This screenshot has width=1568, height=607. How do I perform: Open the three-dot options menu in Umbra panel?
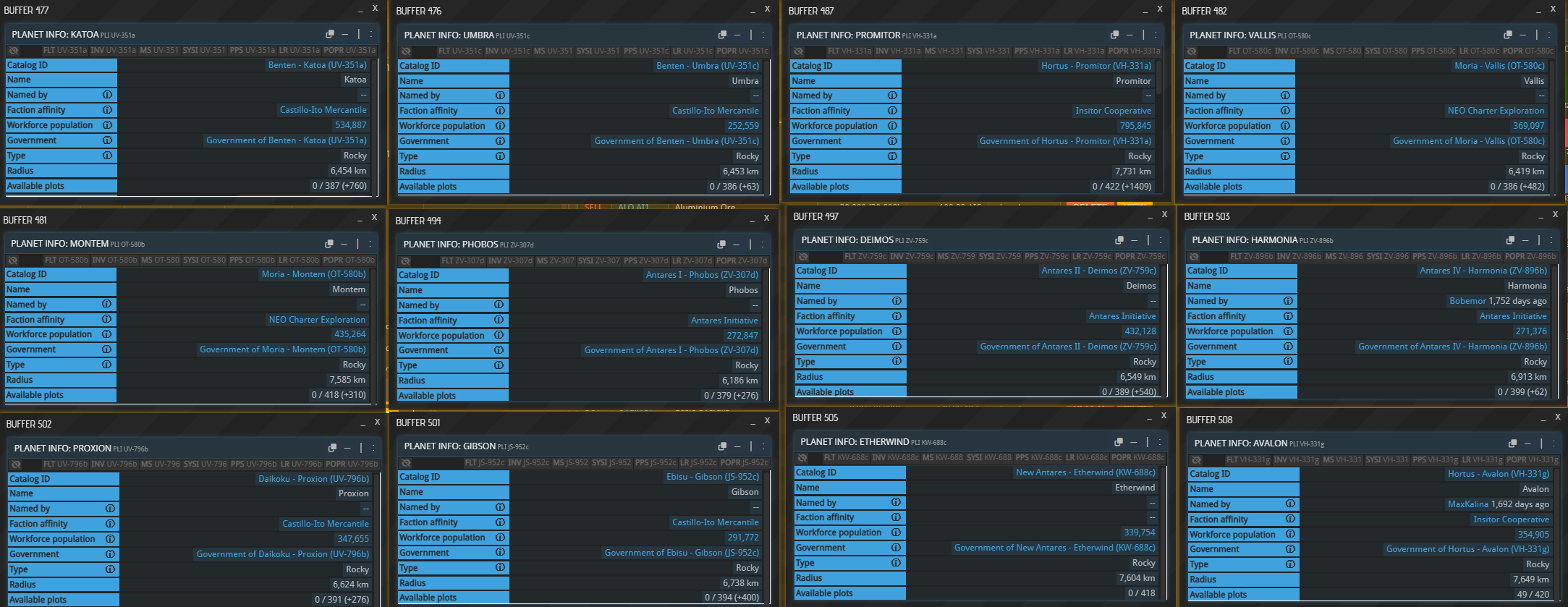(x=763, y=35)
